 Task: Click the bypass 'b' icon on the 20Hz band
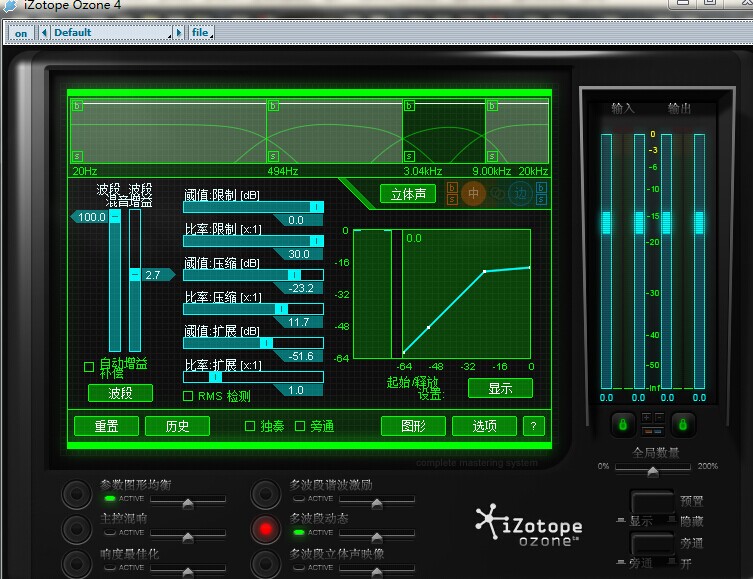[77, 106]
